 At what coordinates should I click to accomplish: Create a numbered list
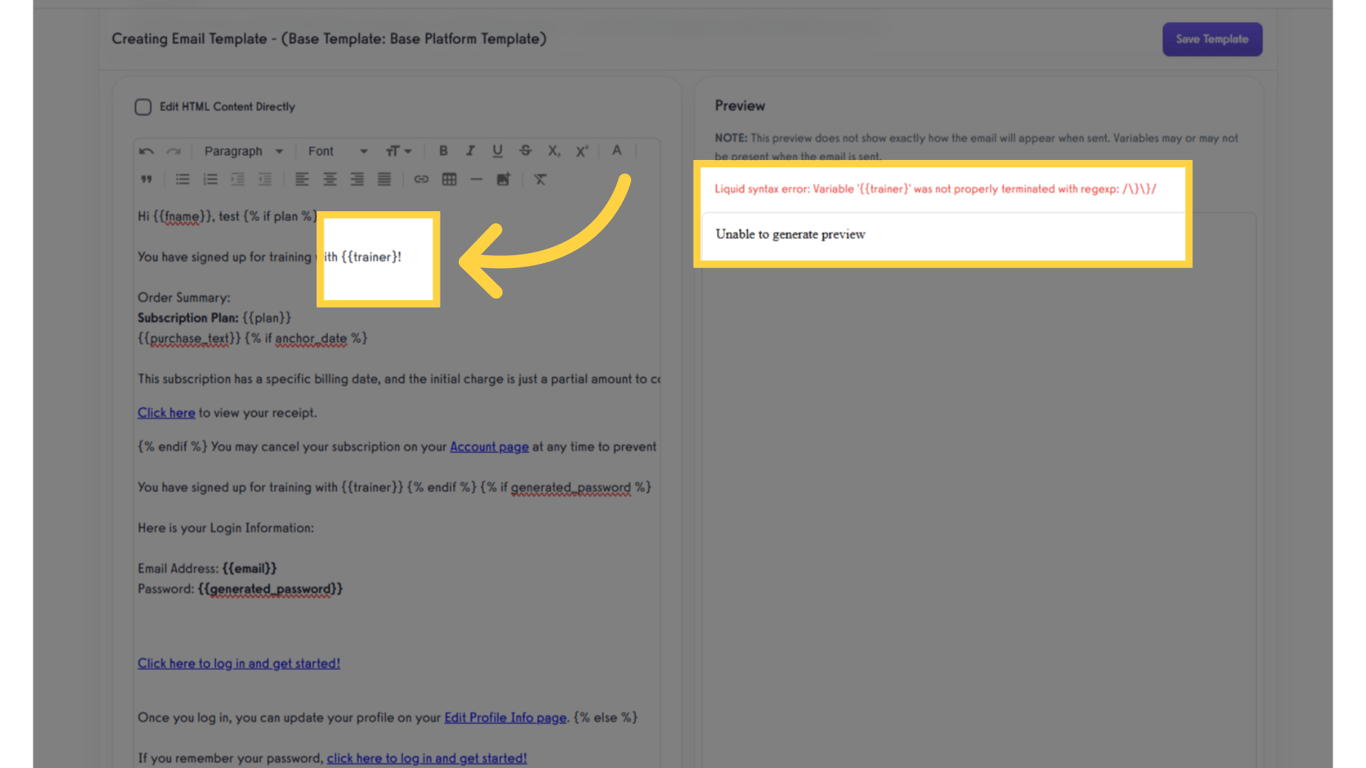pyautogui.click(x=210, y=179)
